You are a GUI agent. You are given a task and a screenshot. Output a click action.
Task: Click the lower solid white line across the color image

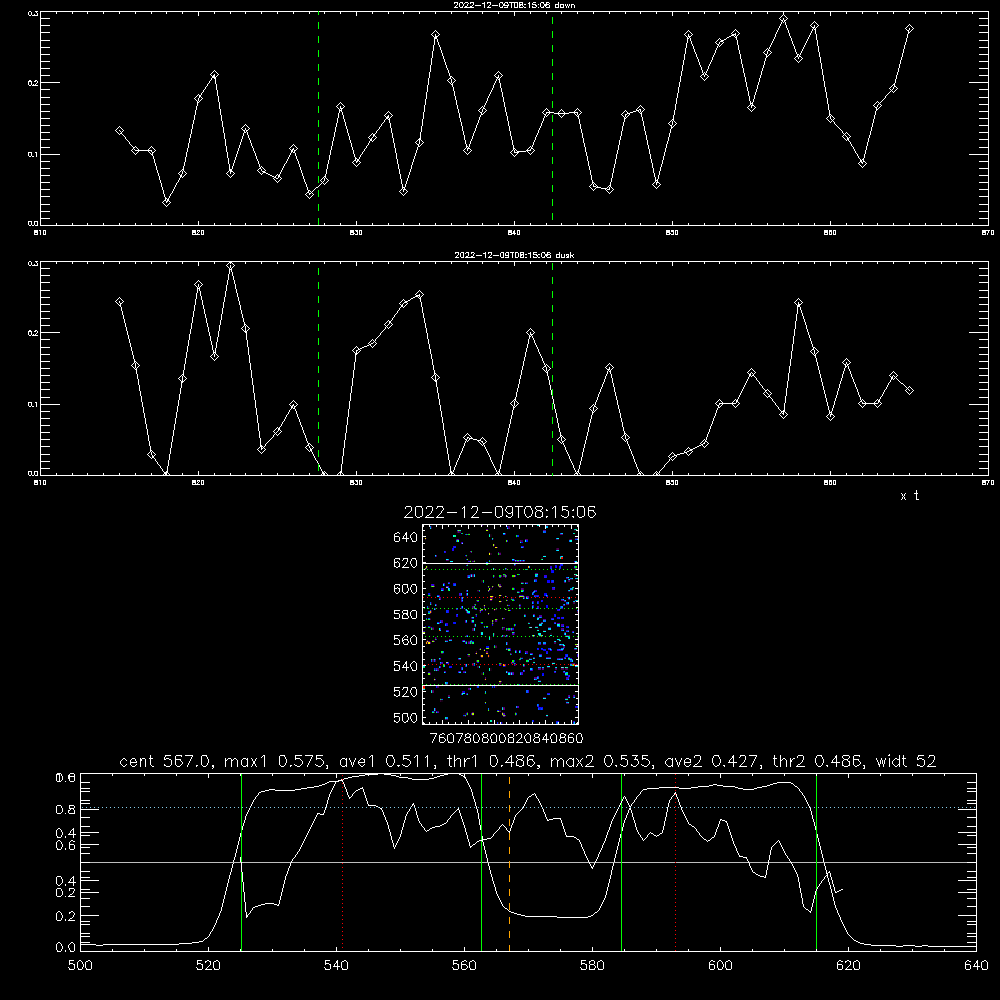coord(500,685)
